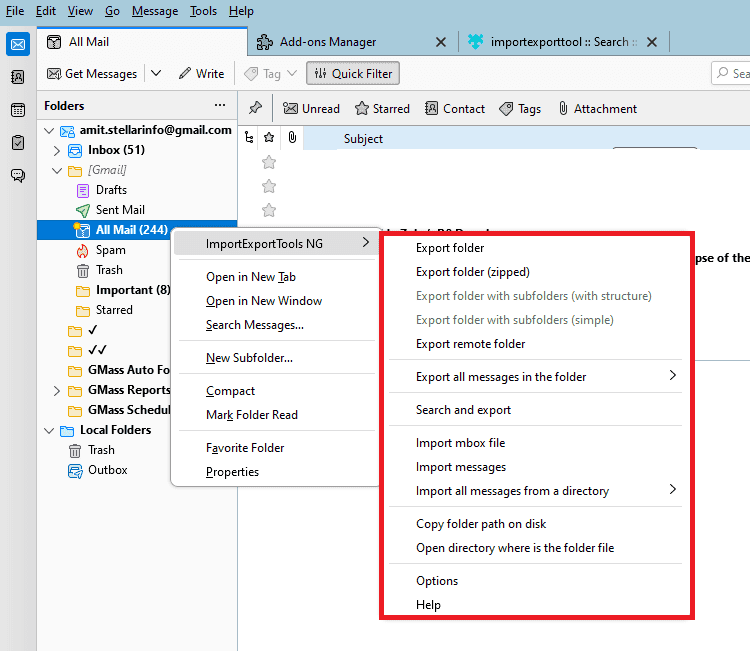The height and width of the screenshot is (651, 750).
Task: Collapse the Local Folders tree
Action: (49, 430)
